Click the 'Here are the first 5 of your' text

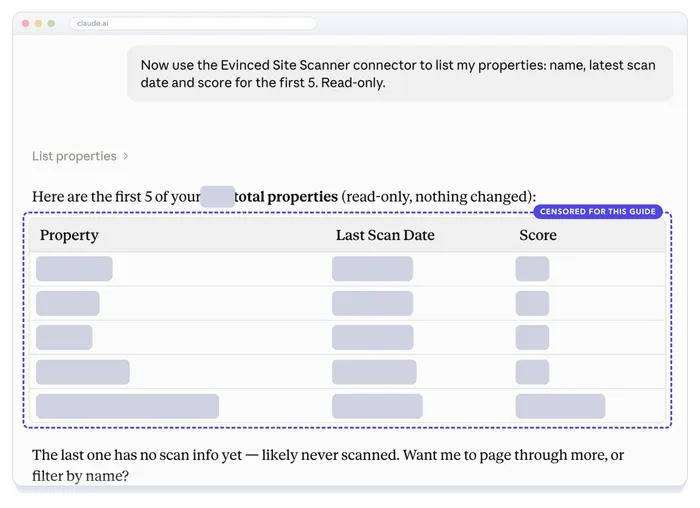click(116, 197)
